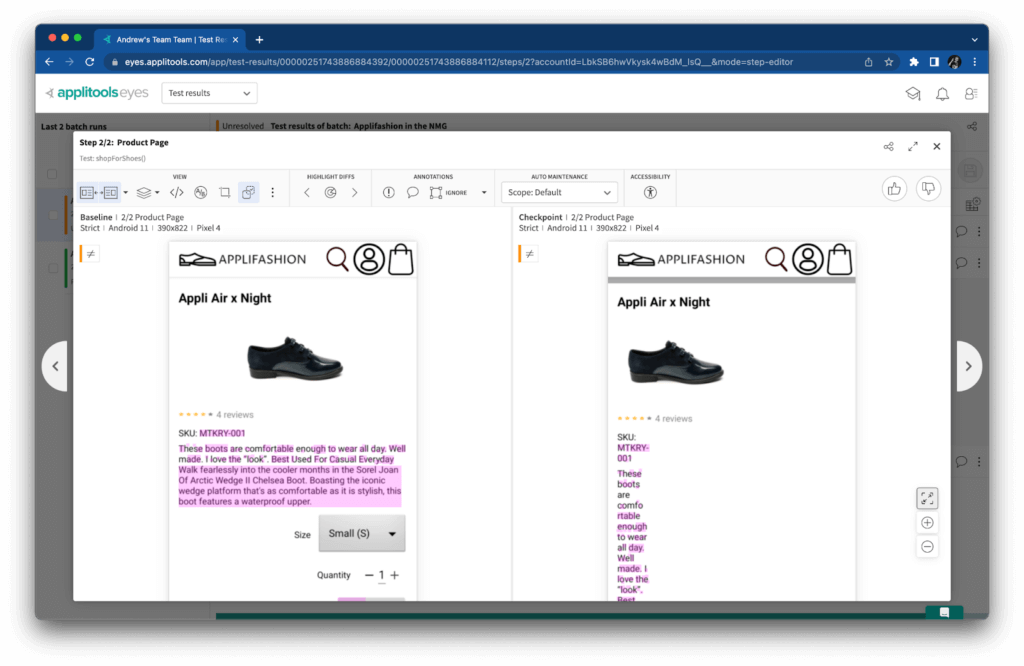This screenshot has height=666, width=1024.
Task: Open the Scope: Default dropdown
Action: [559, 192]
